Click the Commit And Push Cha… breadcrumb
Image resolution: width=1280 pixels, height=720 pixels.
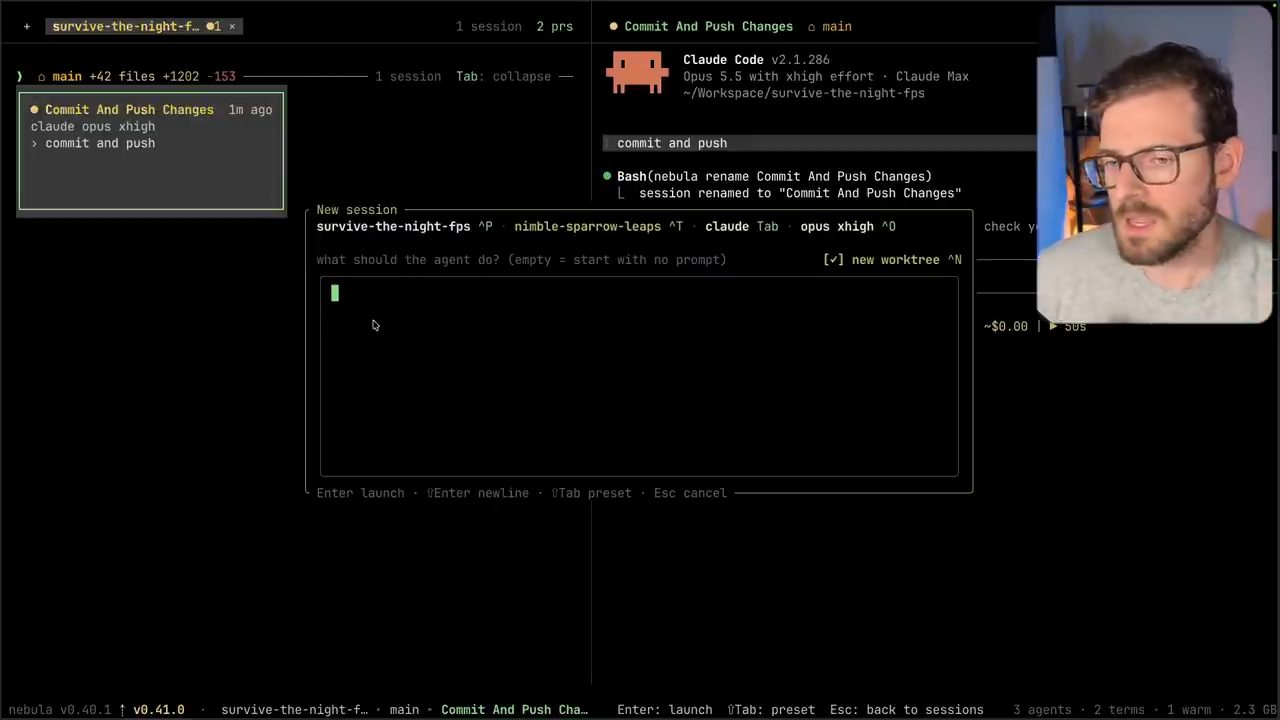[x=514, y=710]
